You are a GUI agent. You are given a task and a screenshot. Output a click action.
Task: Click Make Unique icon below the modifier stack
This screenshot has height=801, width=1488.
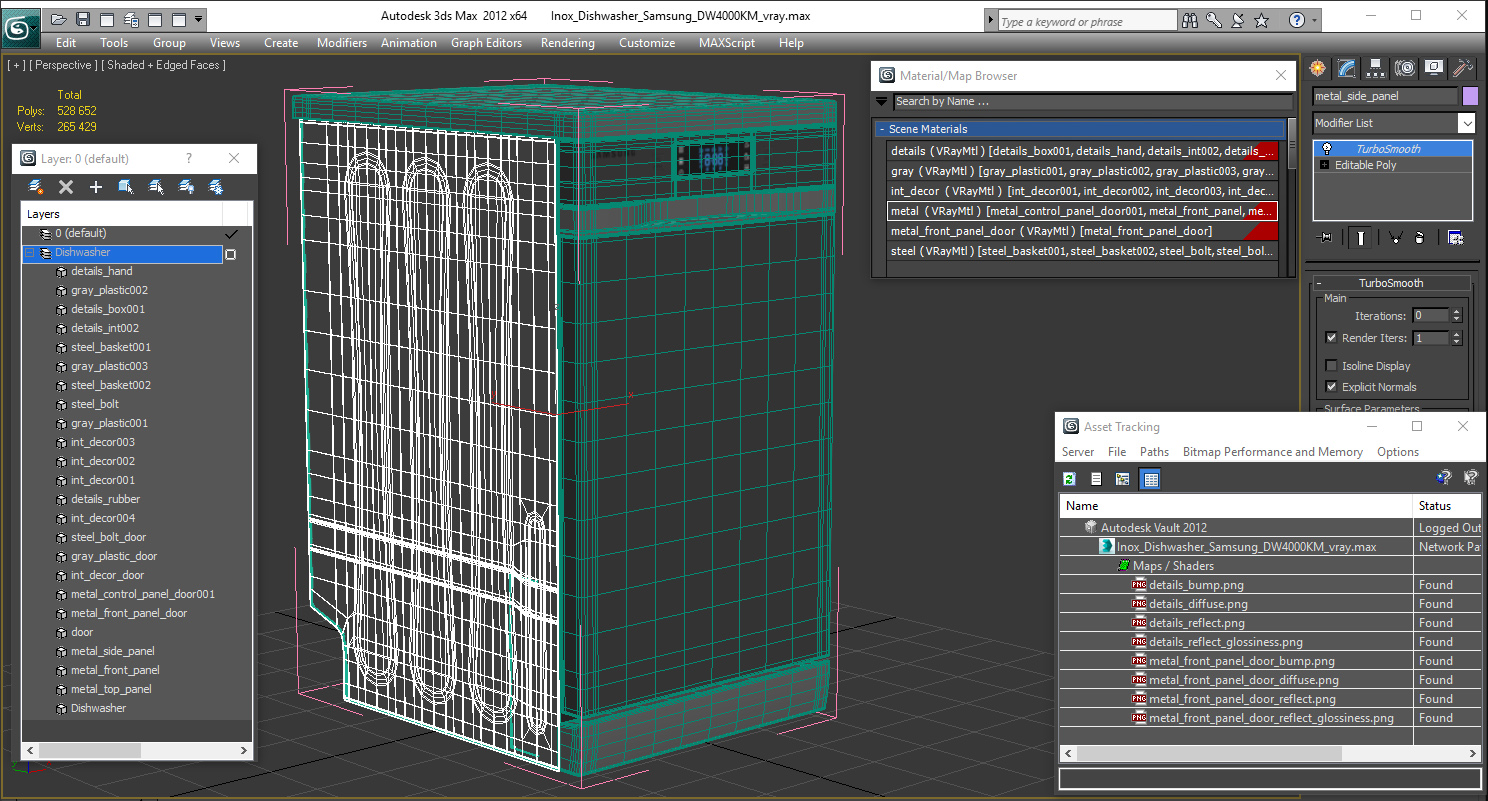(x=1394, y=238)
